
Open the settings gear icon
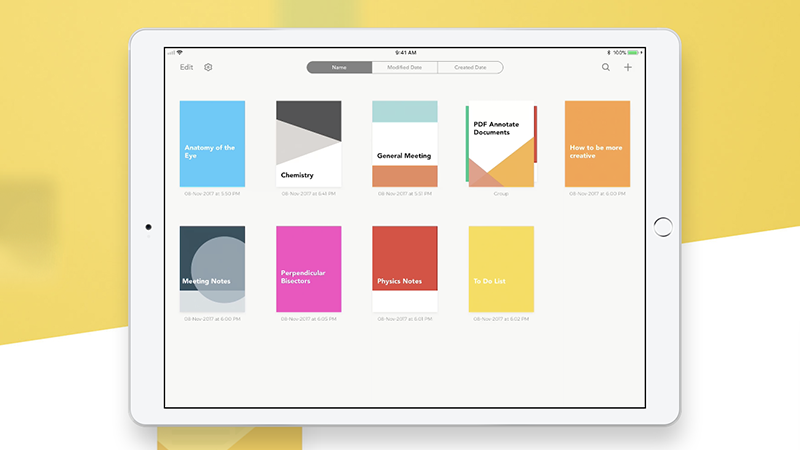click(x=208, y=67)
